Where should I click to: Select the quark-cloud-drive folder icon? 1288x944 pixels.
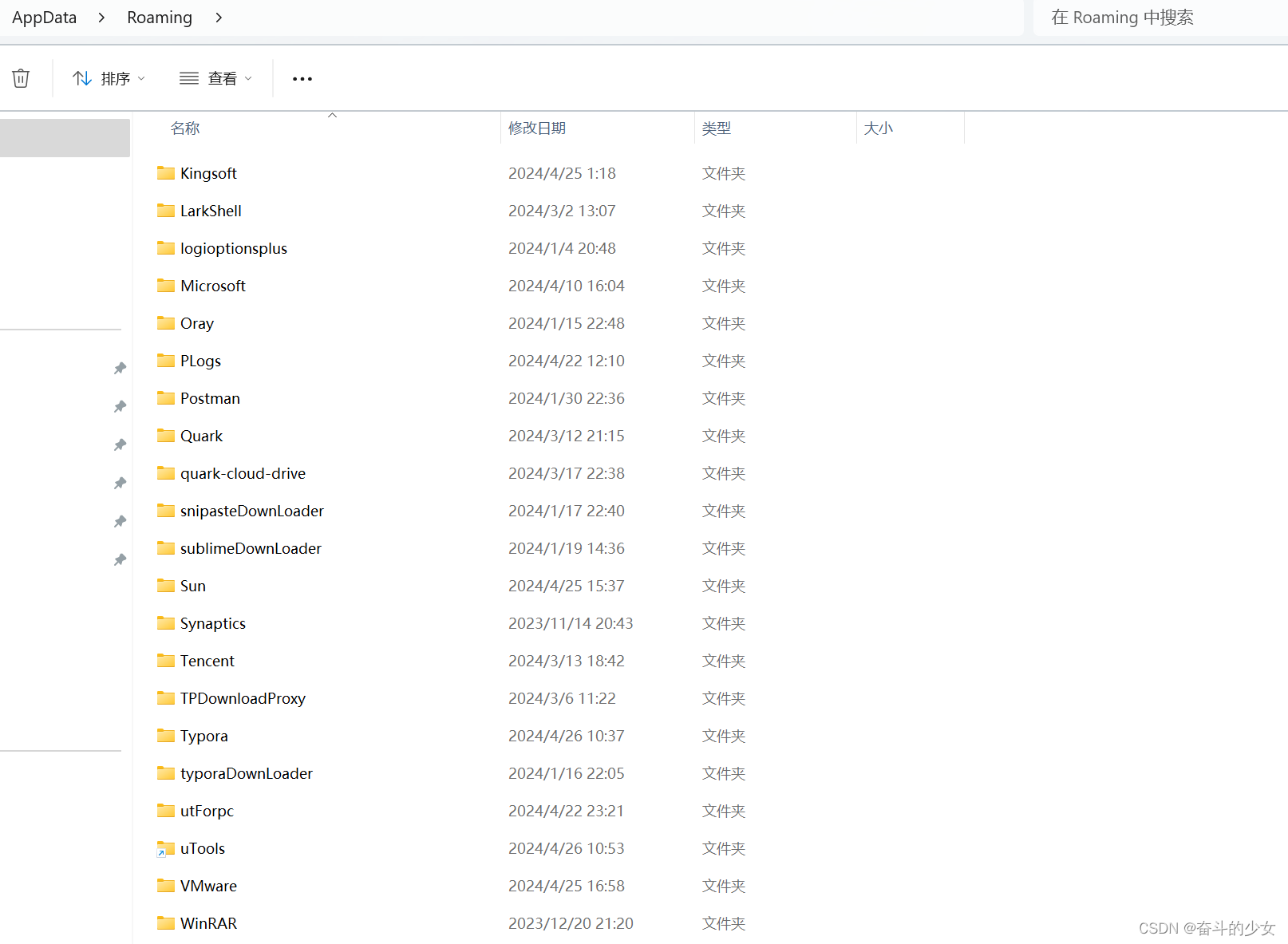point(166,473)
